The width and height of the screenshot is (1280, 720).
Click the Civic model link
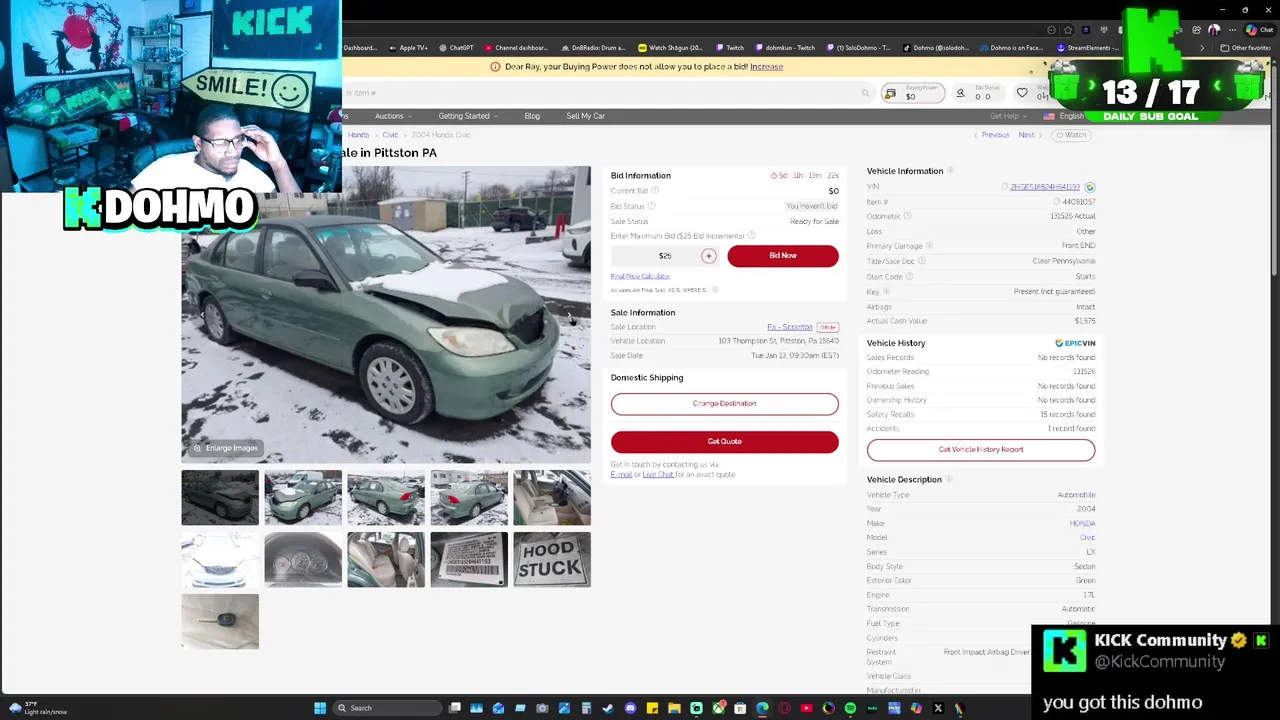[1087, 538]
